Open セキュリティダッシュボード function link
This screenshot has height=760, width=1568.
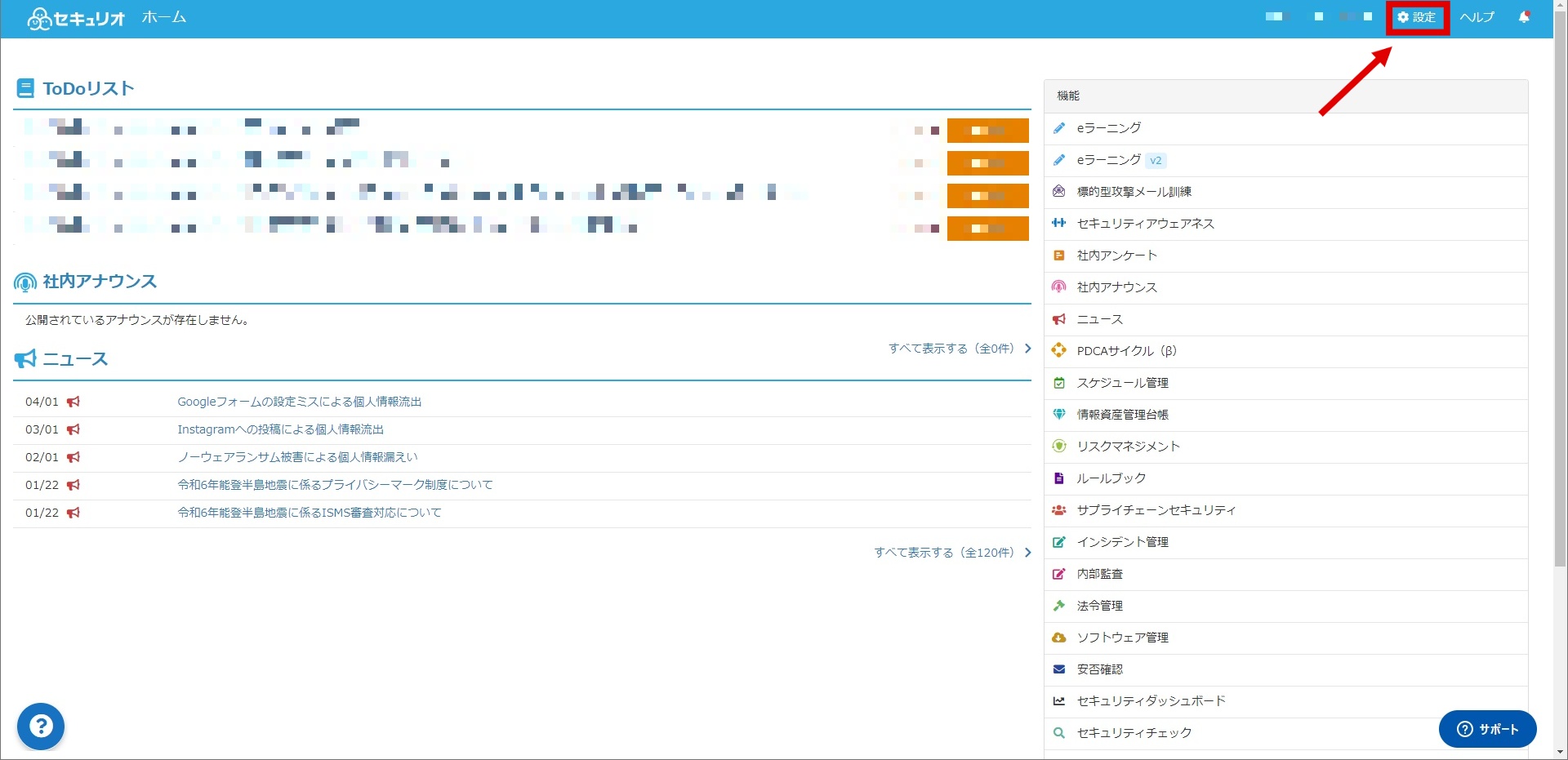(x=1151, y=701)
